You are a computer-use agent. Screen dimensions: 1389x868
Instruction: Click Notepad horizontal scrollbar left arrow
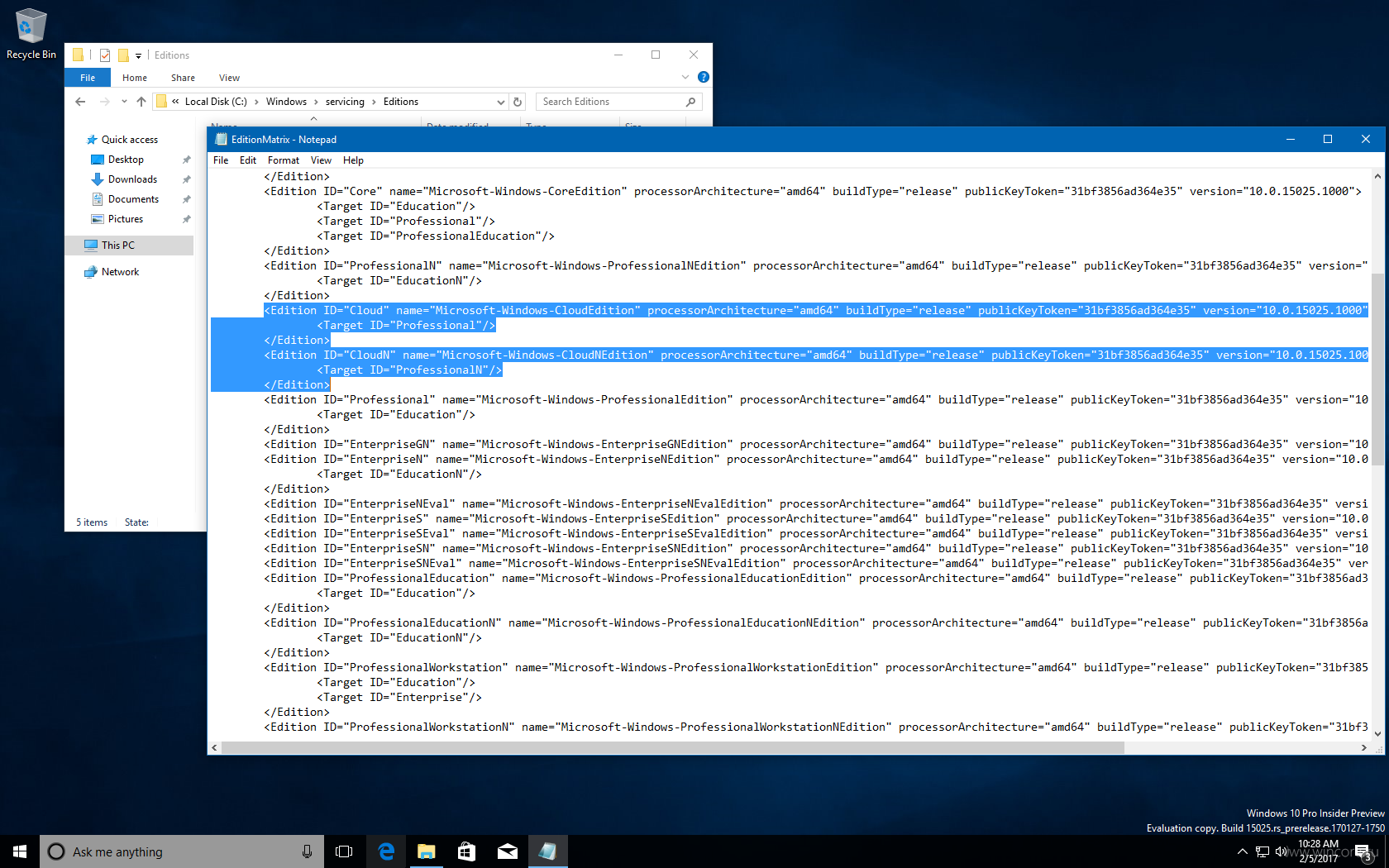point(215,747)
